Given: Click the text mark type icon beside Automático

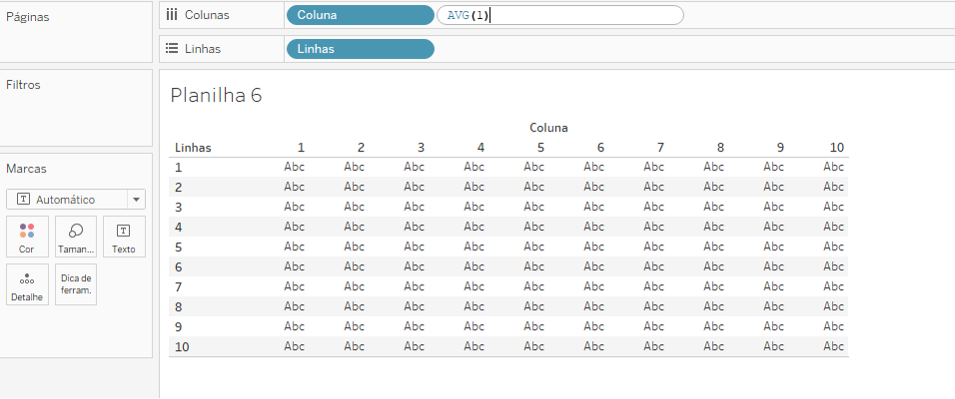Looking at the screenshot, I should click(x=24, y=200).
